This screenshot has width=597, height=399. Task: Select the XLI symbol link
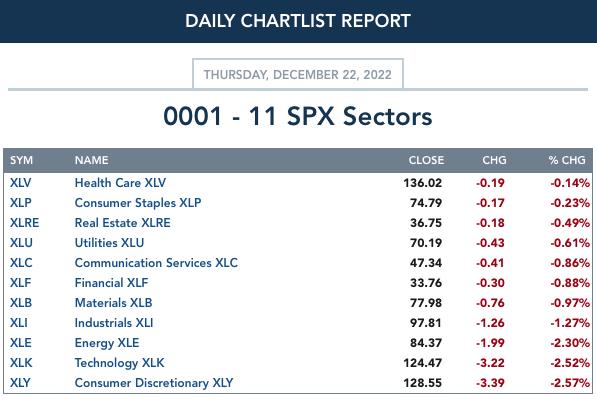point(19,323)
